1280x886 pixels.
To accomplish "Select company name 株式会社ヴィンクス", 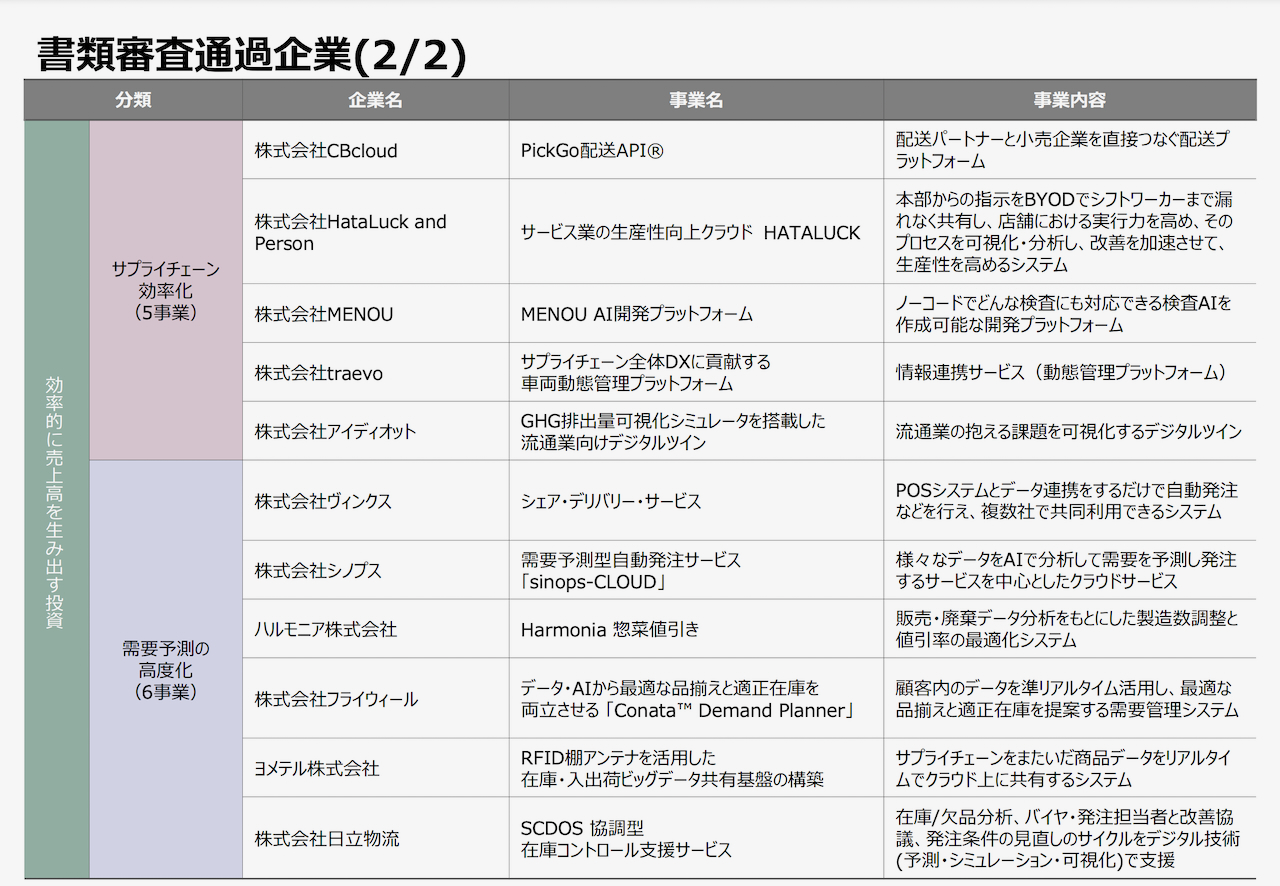I will (x=323, y=501).
